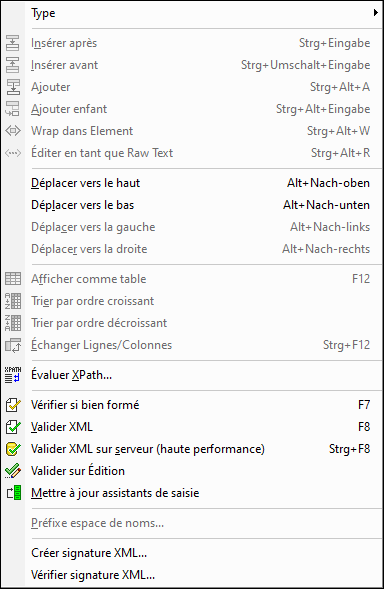Click the Mettre à jour assistants icon
Screen dimensions: 384x589
[14, 493]
